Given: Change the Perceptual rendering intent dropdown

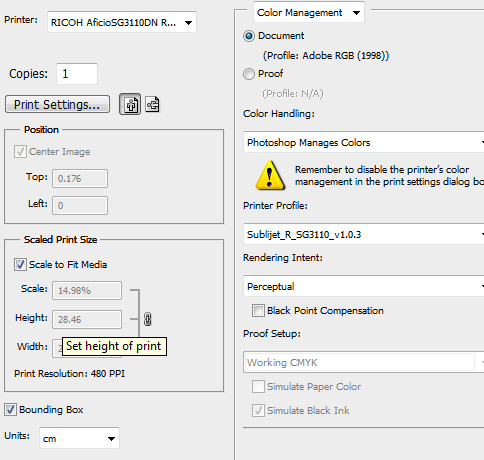Looking at the screenshot, I should click(x=364, y=286).
